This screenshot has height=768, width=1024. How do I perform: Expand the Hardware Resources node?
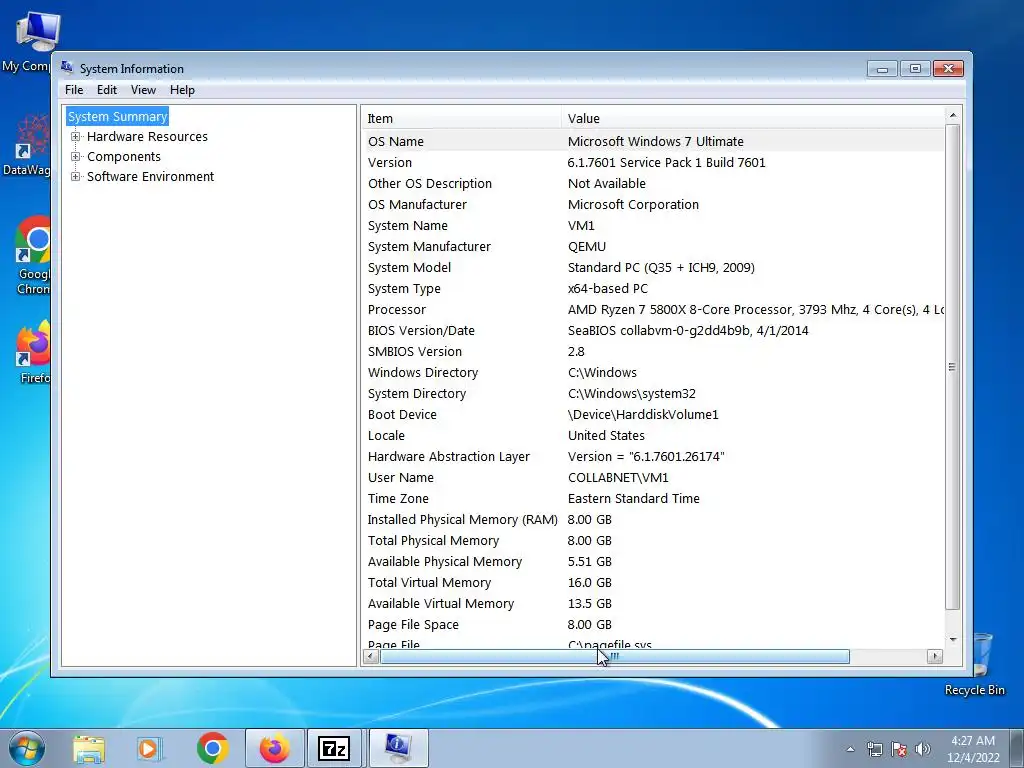[x=76, y=136]
